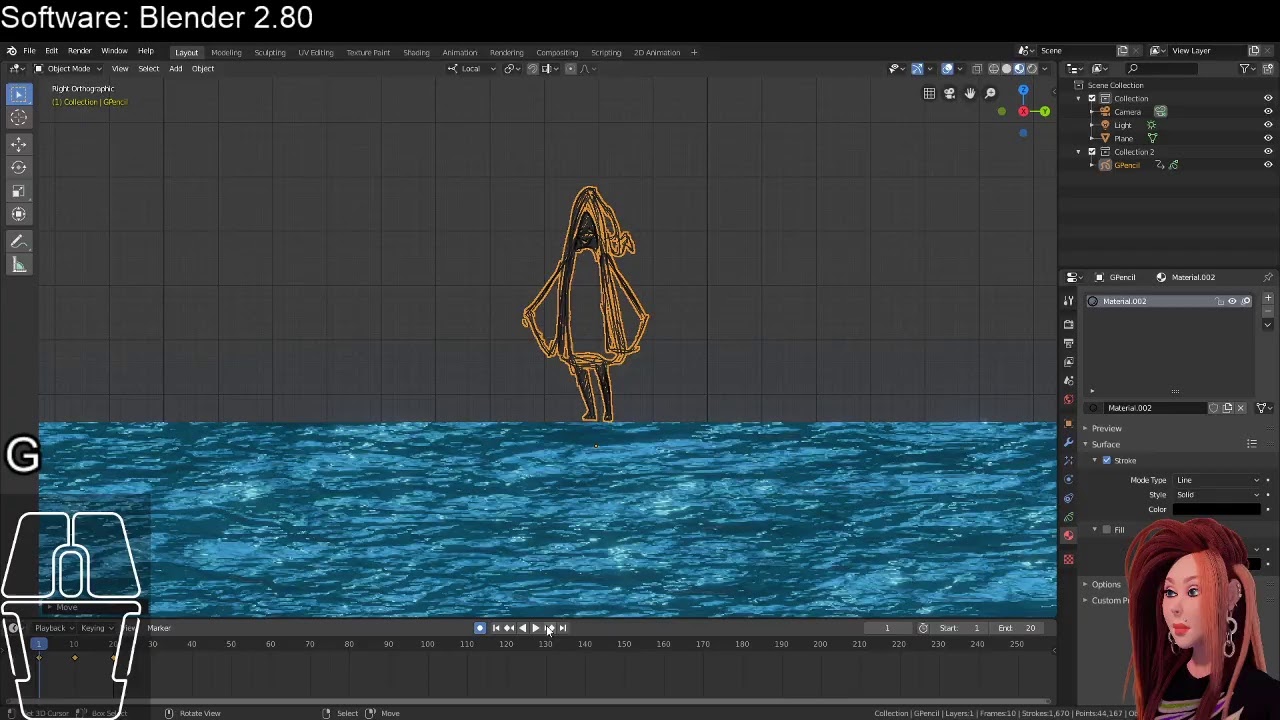
Task: Activate the Rotate tool in toolbar
Action: pyautogui.click(x=19, y=167)
